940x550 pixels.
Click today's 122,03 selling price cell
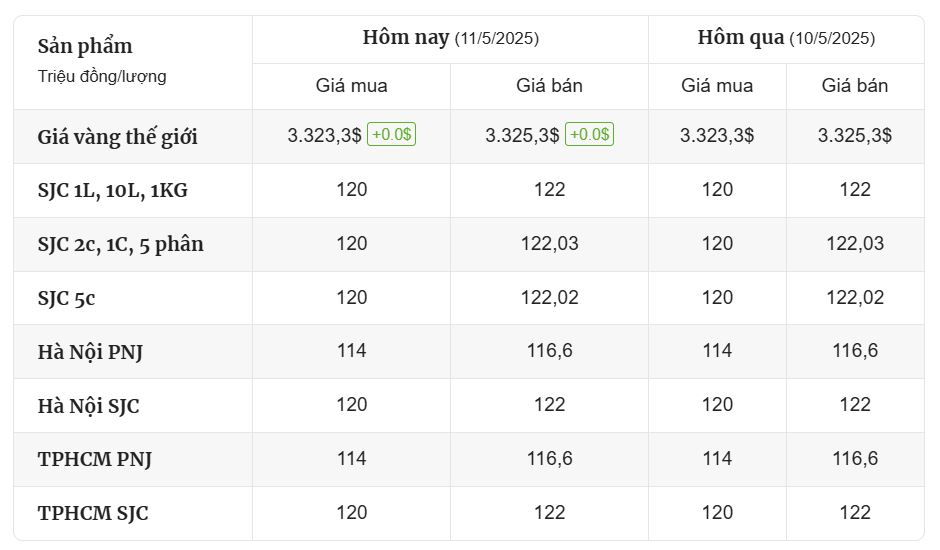549,244
